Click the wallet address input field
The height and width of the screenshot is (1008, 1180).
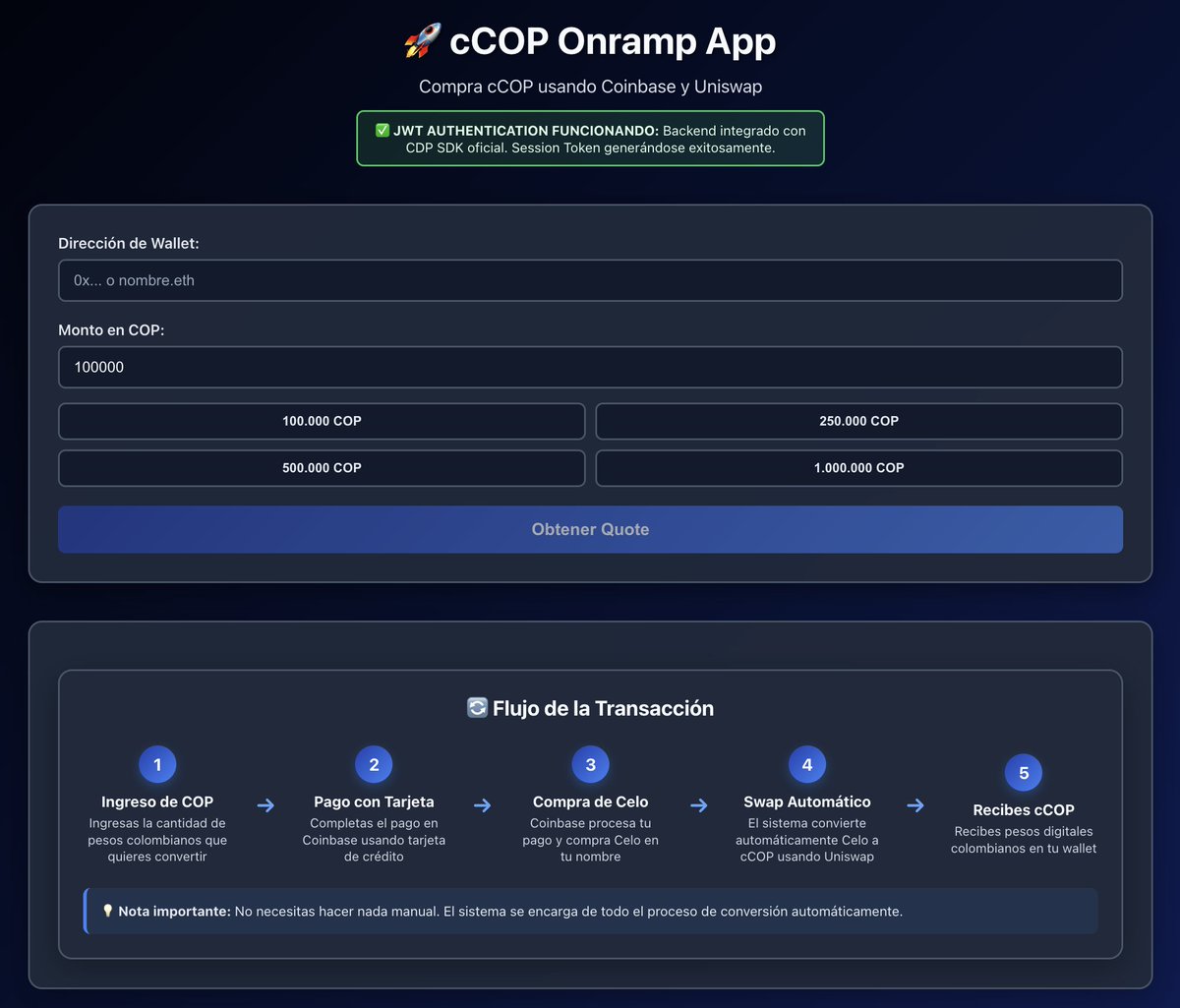point(590,280)
